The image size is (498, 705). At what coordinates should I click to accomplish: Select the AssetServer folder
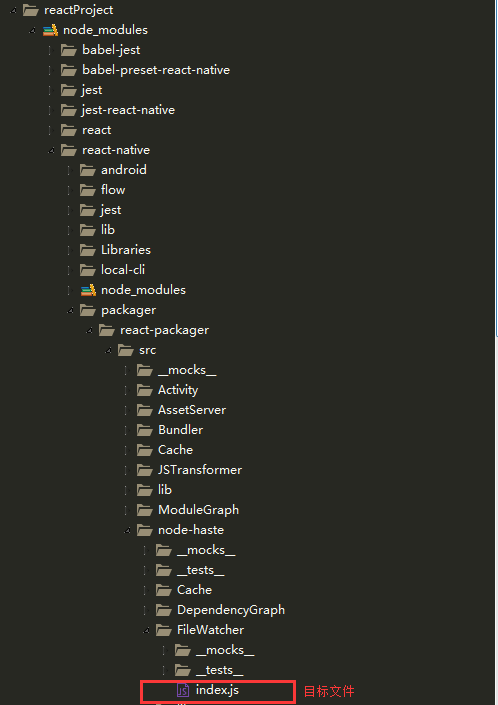click(x=192, y=410)
